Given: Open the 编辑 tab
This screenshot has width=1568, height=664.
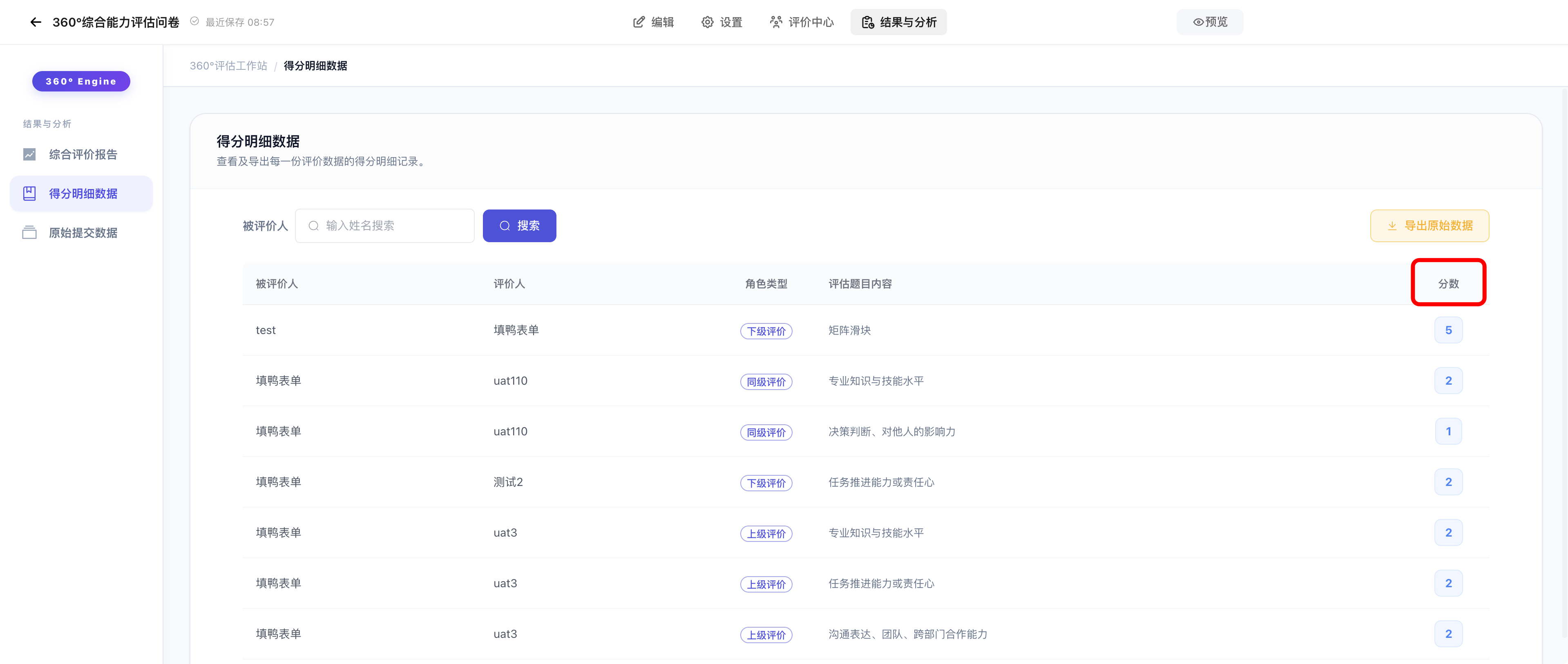Looking at the screenshot, I should point(654,22).
